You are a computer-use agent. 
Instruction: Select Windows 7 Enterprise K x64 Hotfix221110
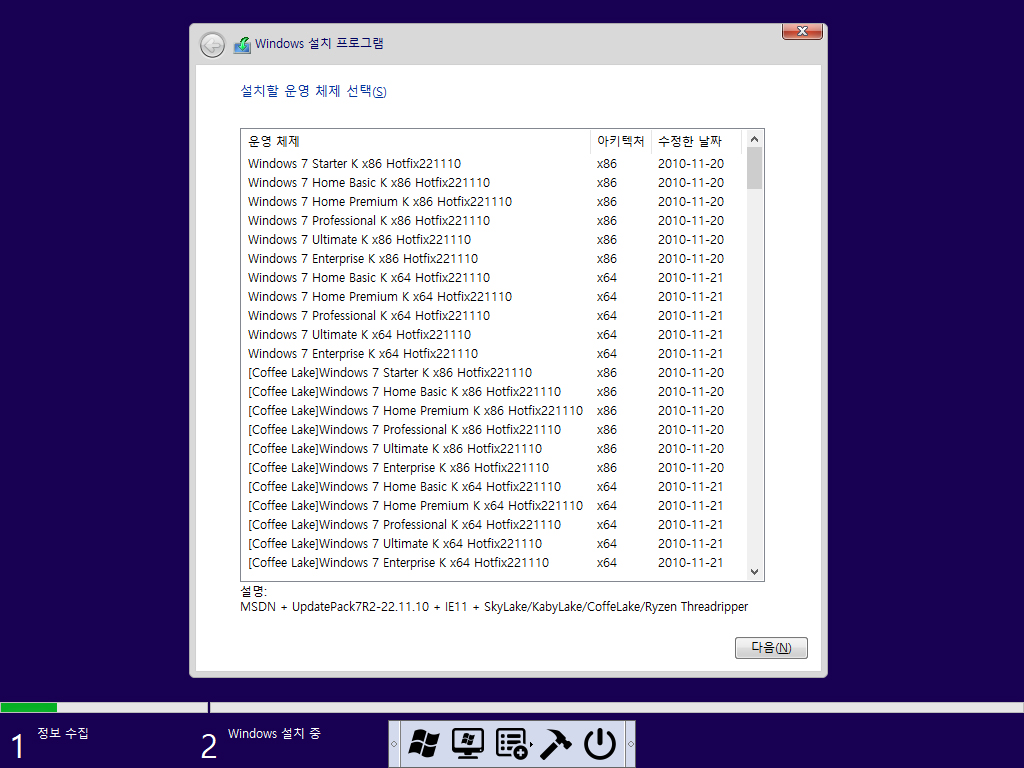492,353
